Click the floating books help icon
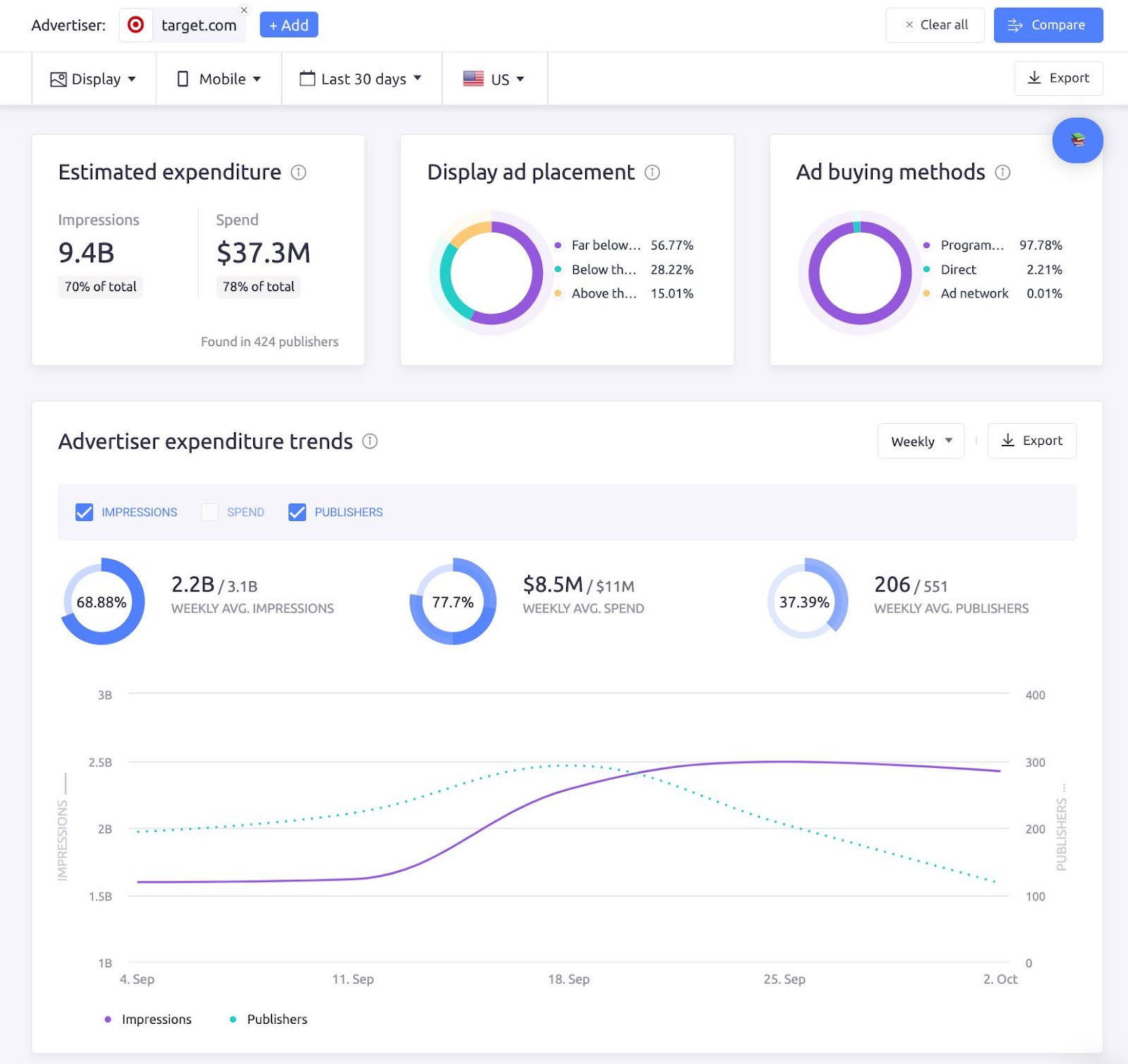The image size is (1128, 1064). tap(1077, 140)
